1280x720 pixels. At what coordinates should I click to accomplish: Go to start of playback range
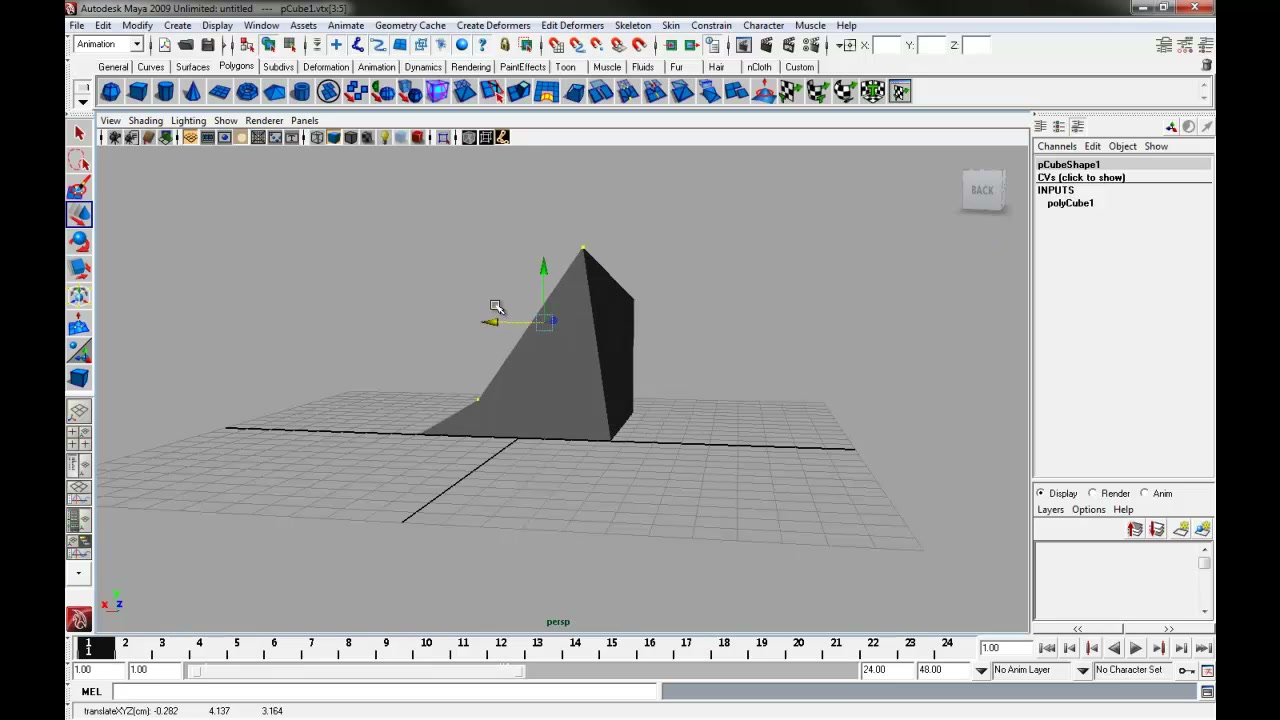pos(1047,648)
